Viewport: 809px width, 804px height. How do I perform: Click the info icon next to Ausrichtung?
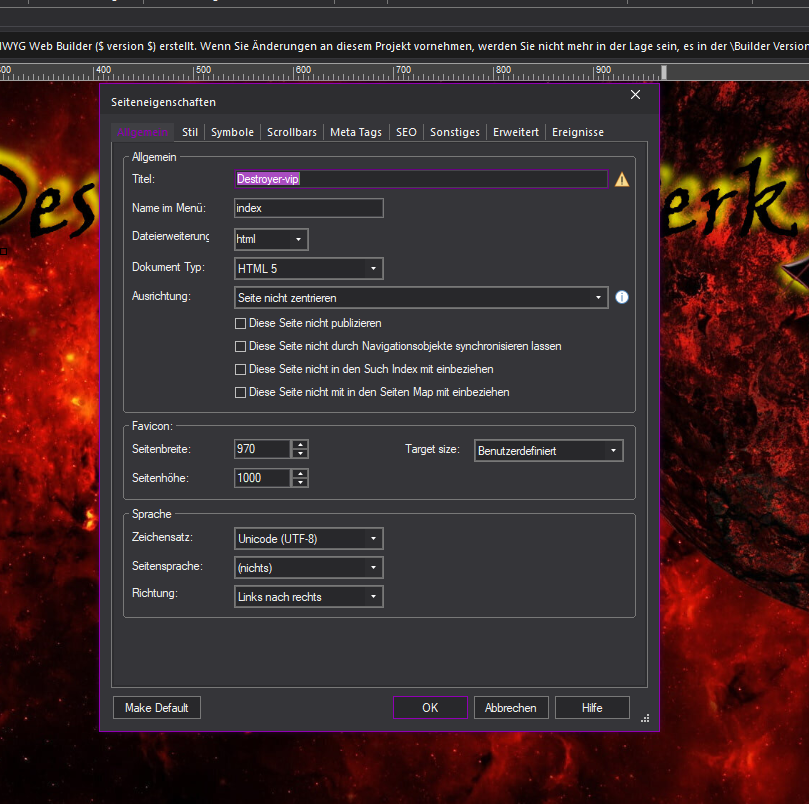point(622,297)
